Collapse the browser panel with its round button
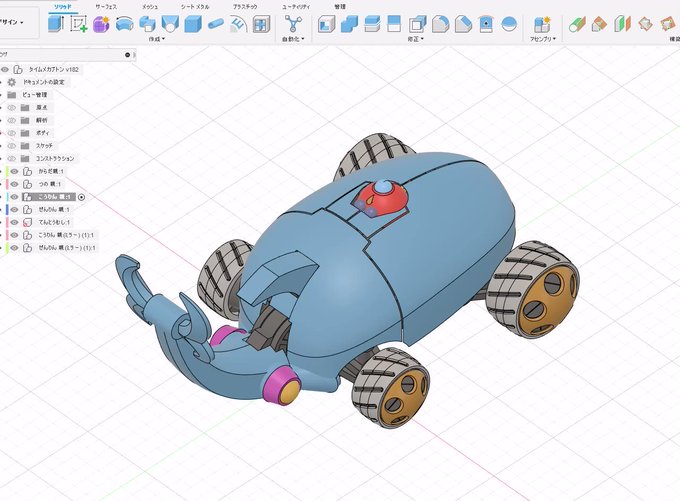This screenshot has height=501, width=680. 128,55
